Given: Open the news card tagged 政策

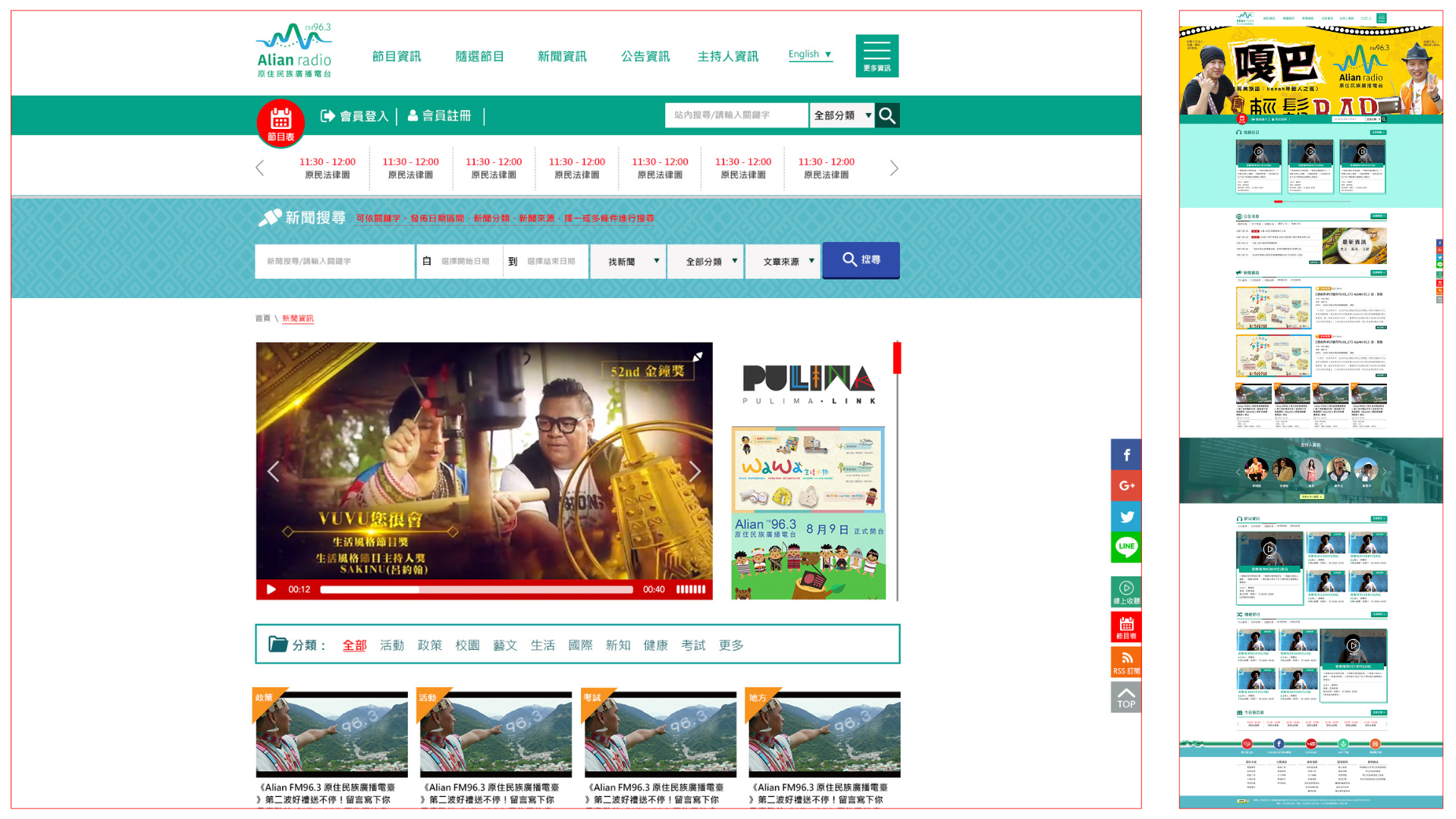Looking at the screenshot, I should [331, 747].
